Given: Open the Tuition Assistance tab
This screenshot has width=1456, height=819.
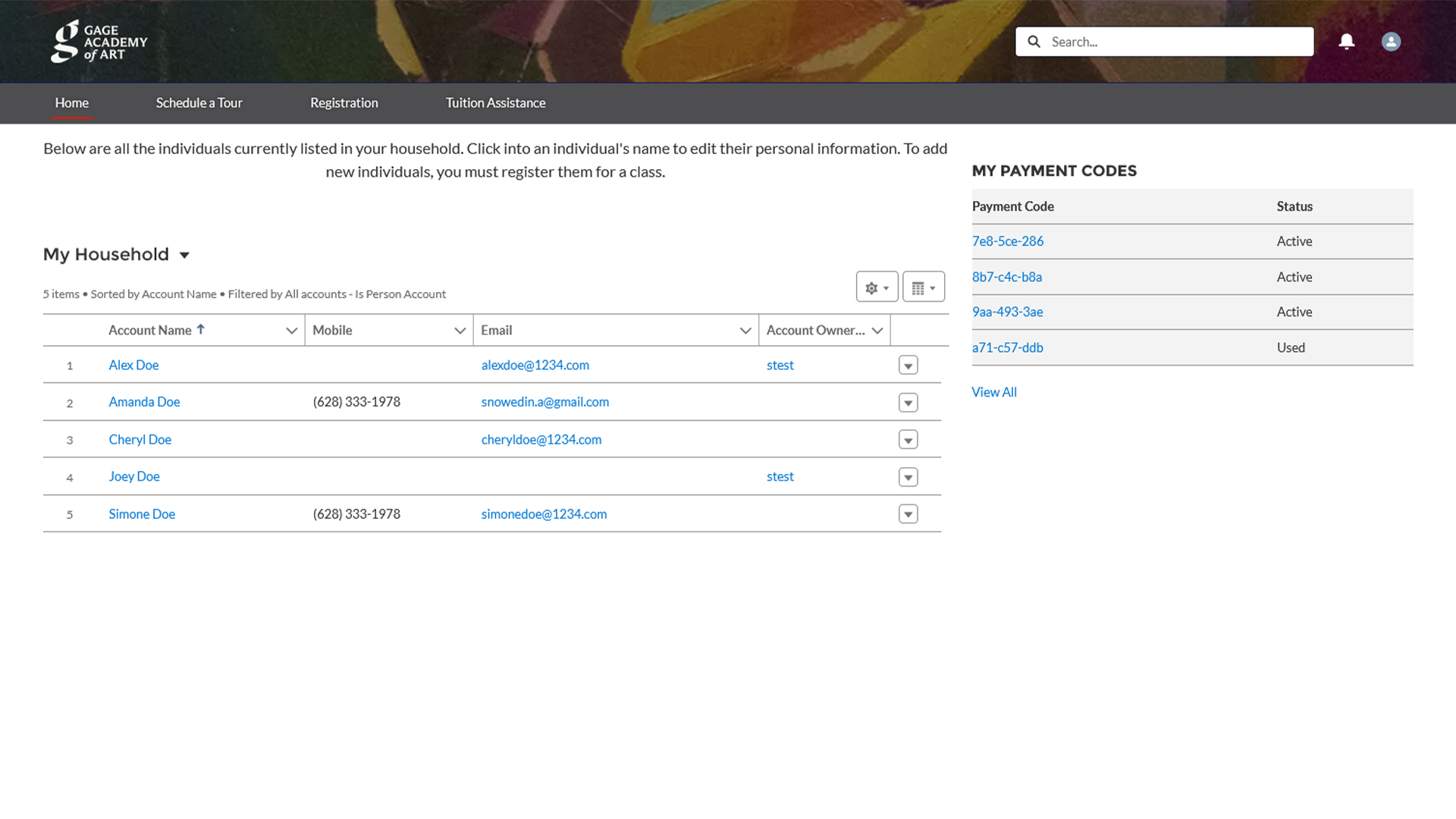Looking at the screenshot, I should (495, 103).
